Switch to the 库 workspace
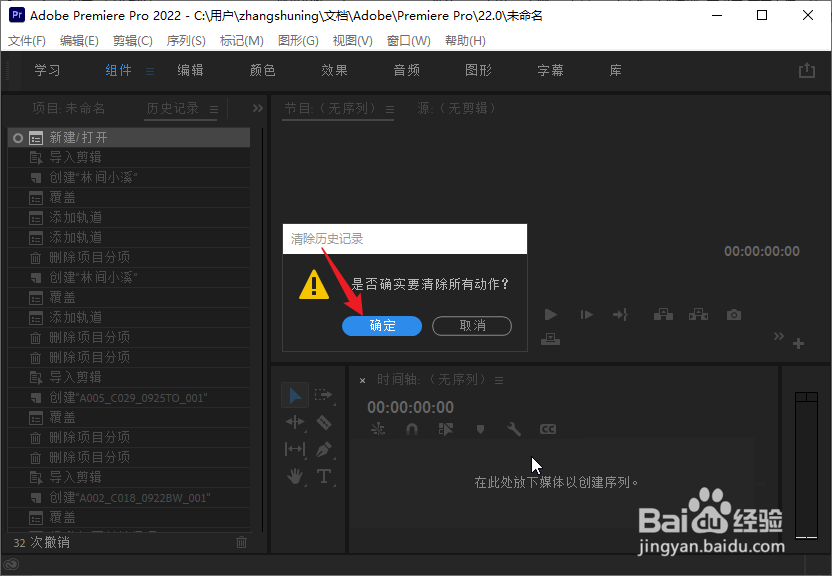Screen dimensions: 832x576 point(616,70)
